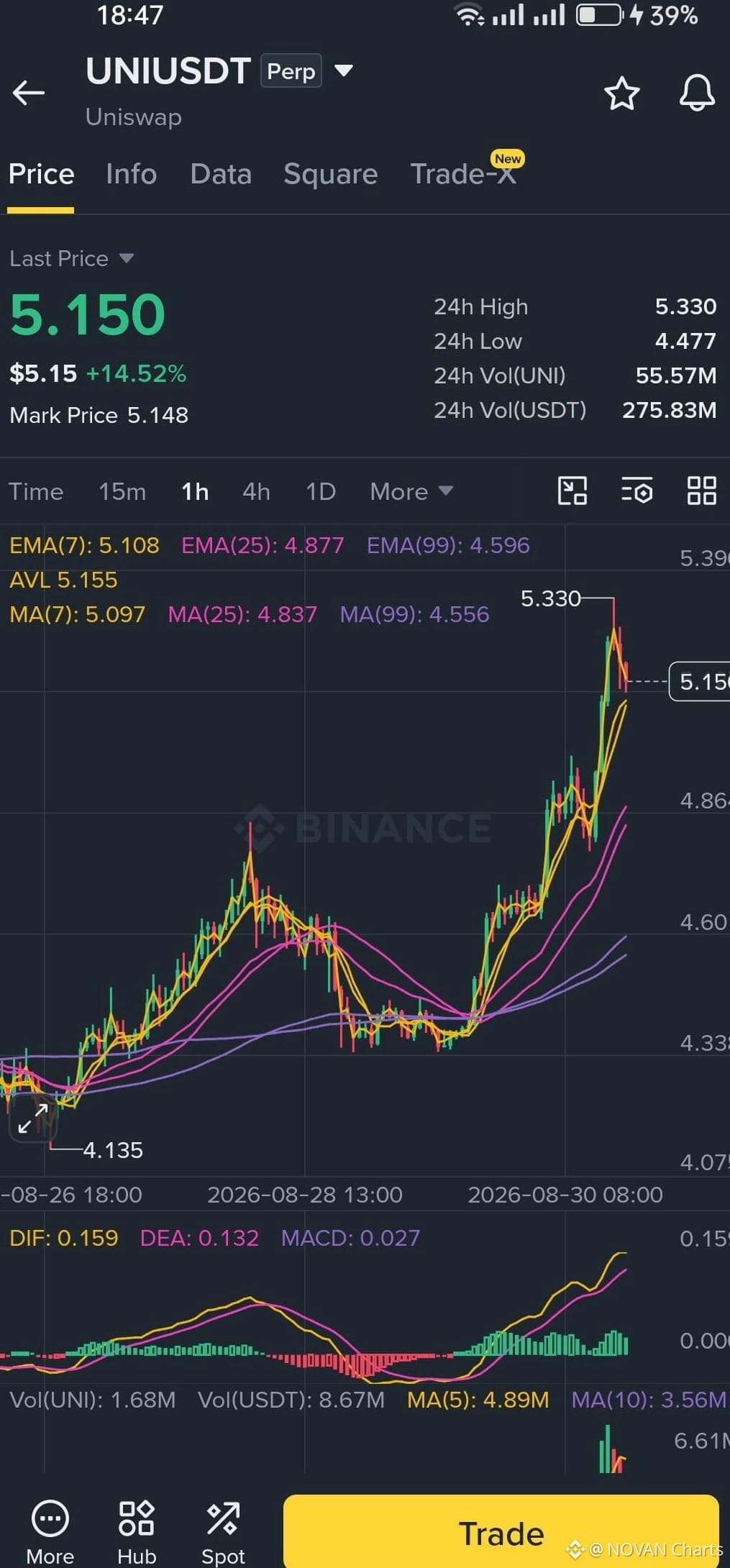Tap the Mark Price 5.148 text

99,415
